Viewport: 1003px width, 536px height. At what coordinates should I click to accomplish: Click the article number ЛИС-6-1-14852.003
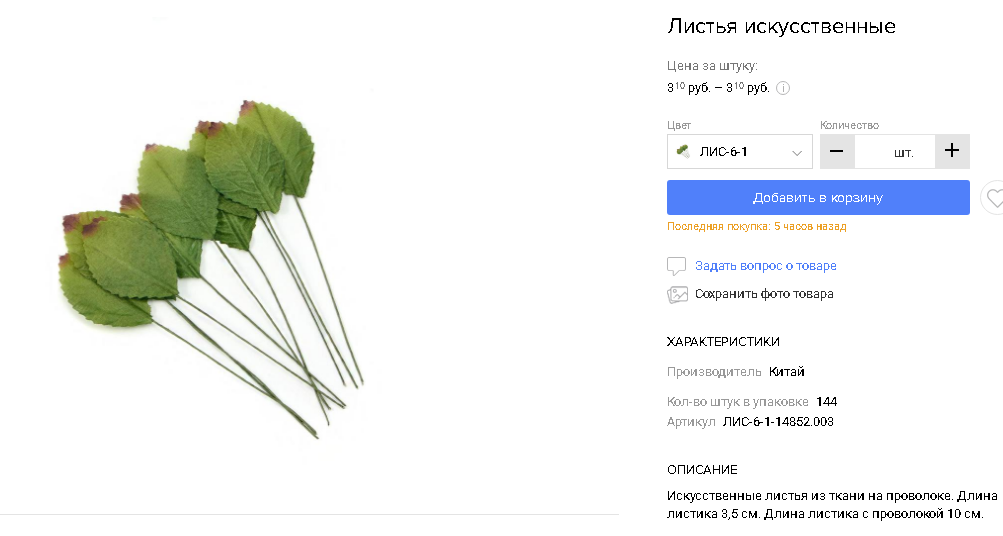coord(778,422)
